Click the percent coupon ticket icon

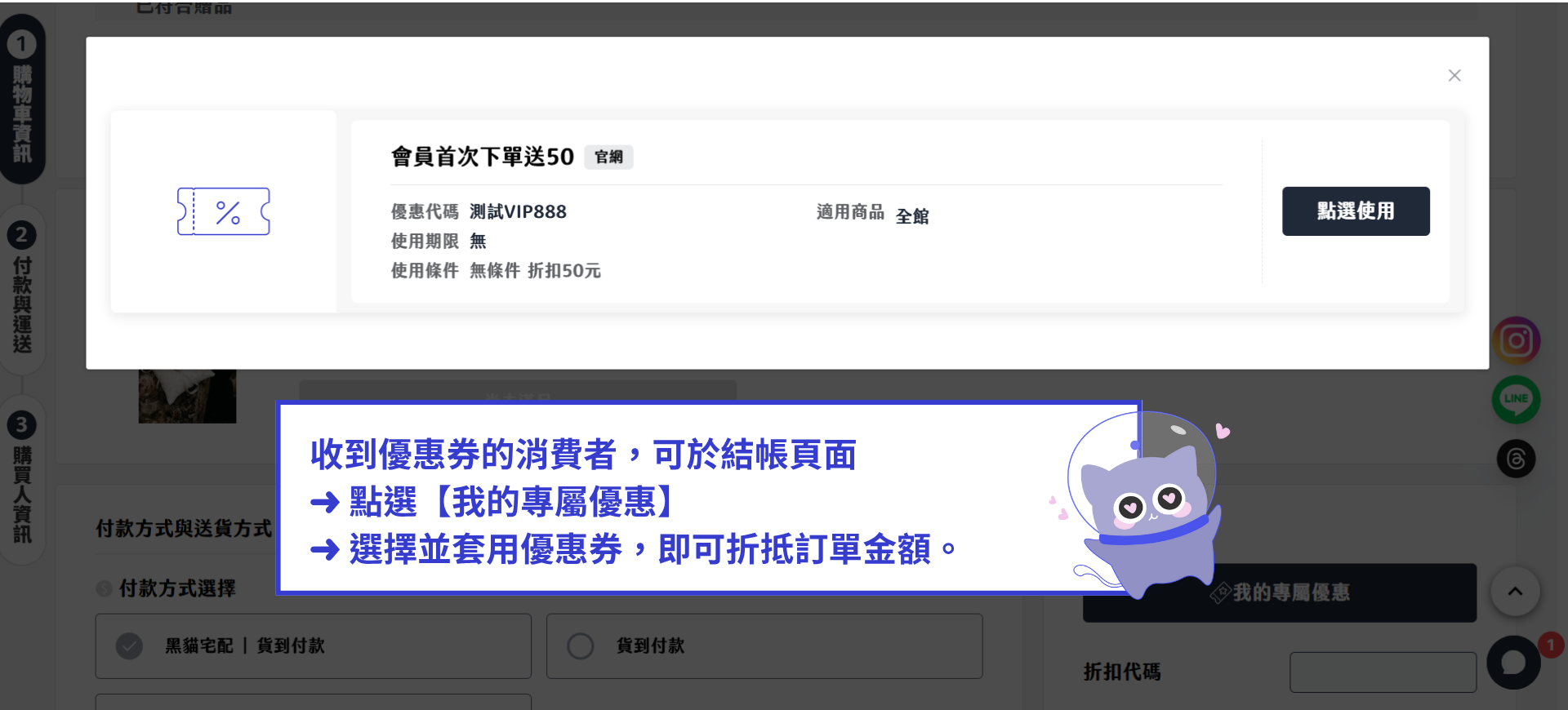[x=224, y=211]
